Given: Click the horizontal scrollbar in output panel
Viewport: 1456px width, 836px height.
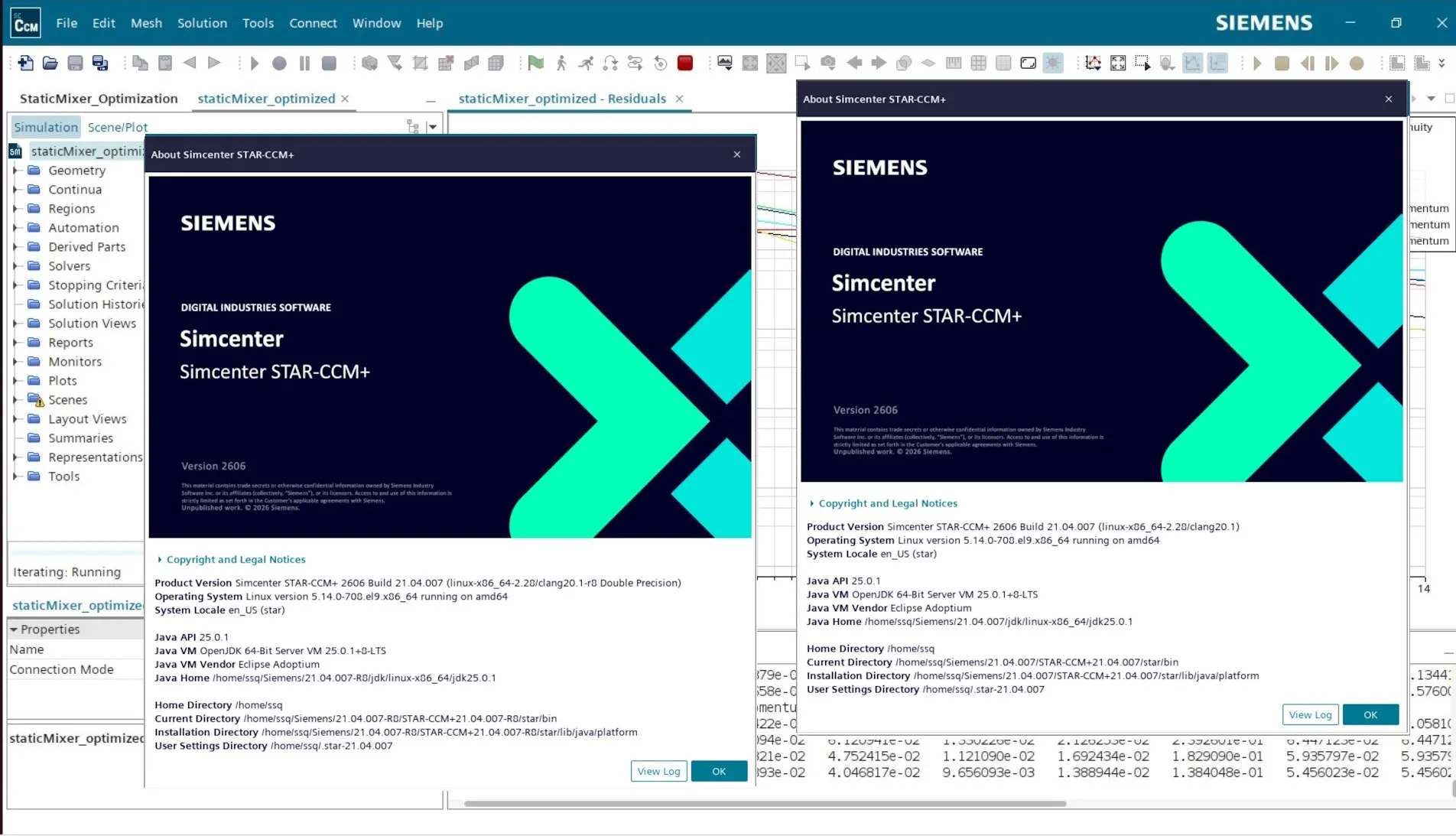Looking at the screenshot, I should (765, 803).
